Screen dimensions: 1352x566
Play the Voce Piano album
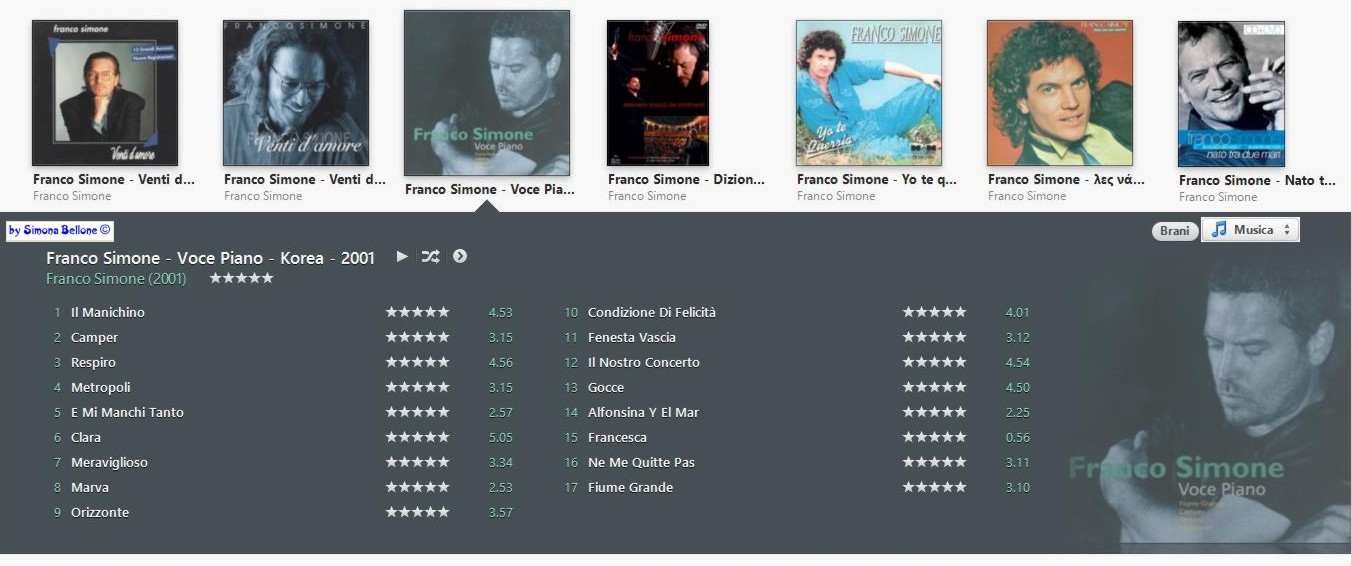(x=402, y=257)
